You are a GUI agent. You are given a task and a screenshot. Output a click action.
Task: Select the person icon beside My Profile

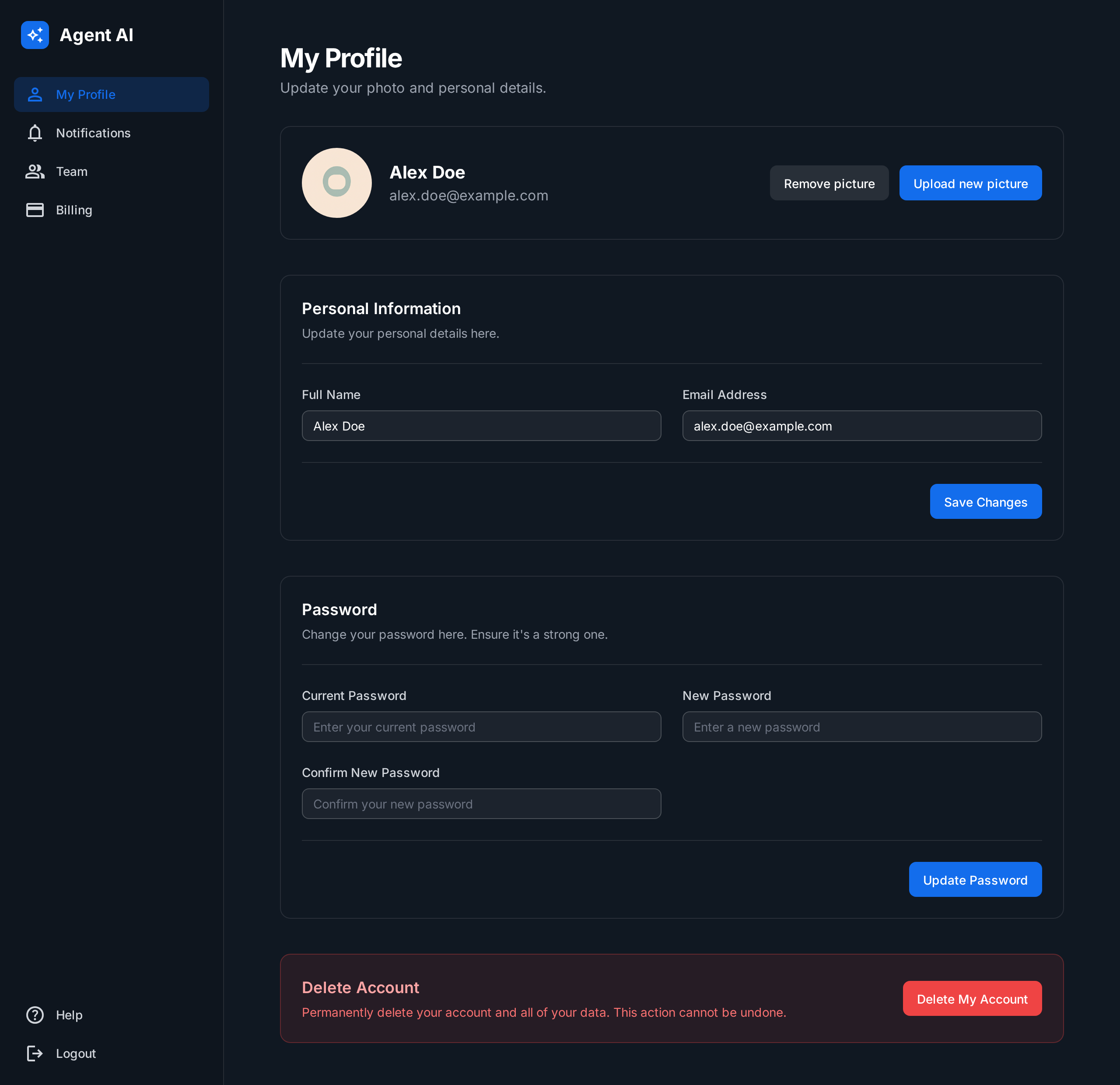pyautogui.click(x=35, y=94)
